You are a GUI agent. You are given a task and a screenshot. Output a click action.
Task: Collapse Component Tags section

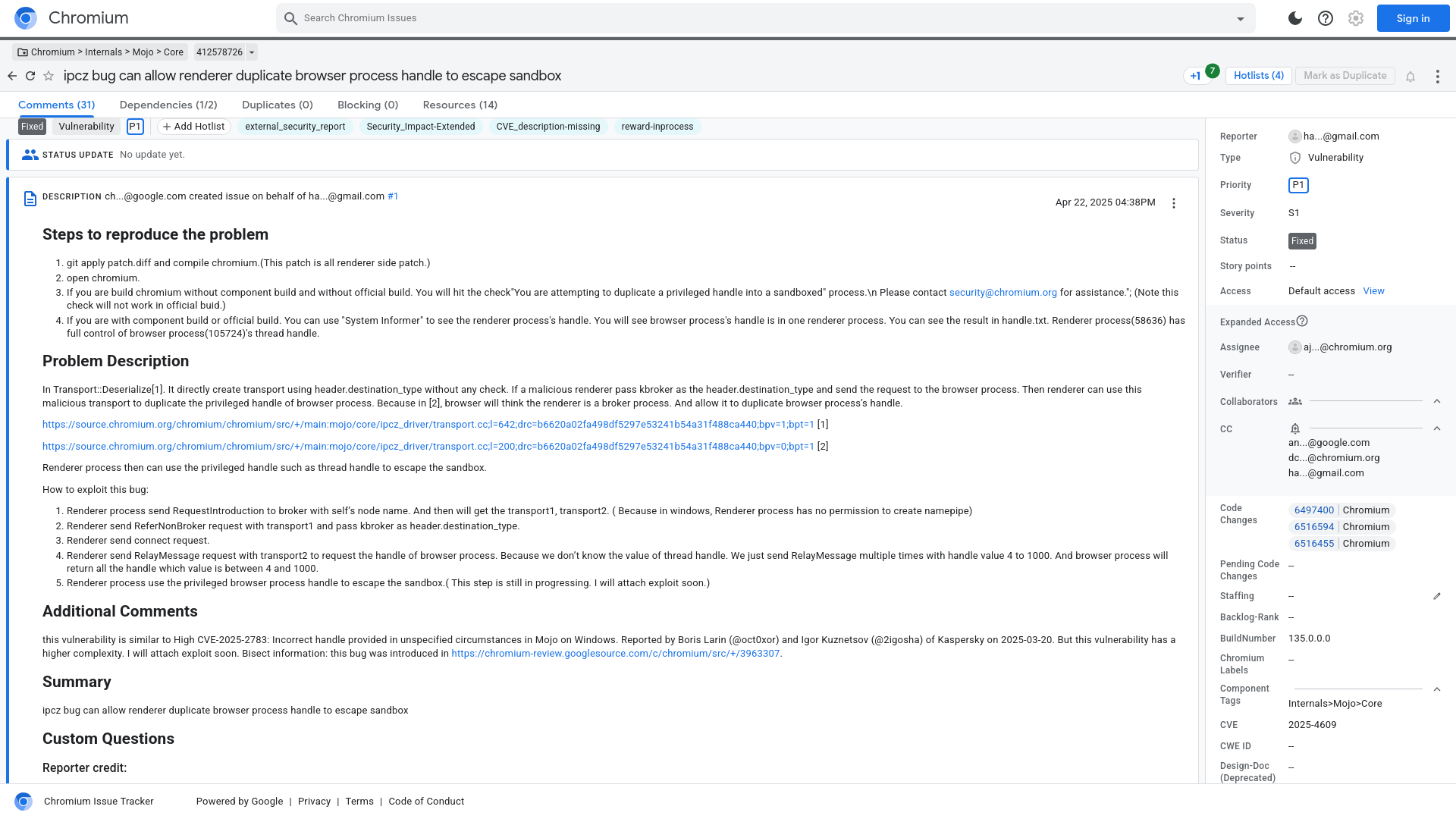click(1437, 689)
